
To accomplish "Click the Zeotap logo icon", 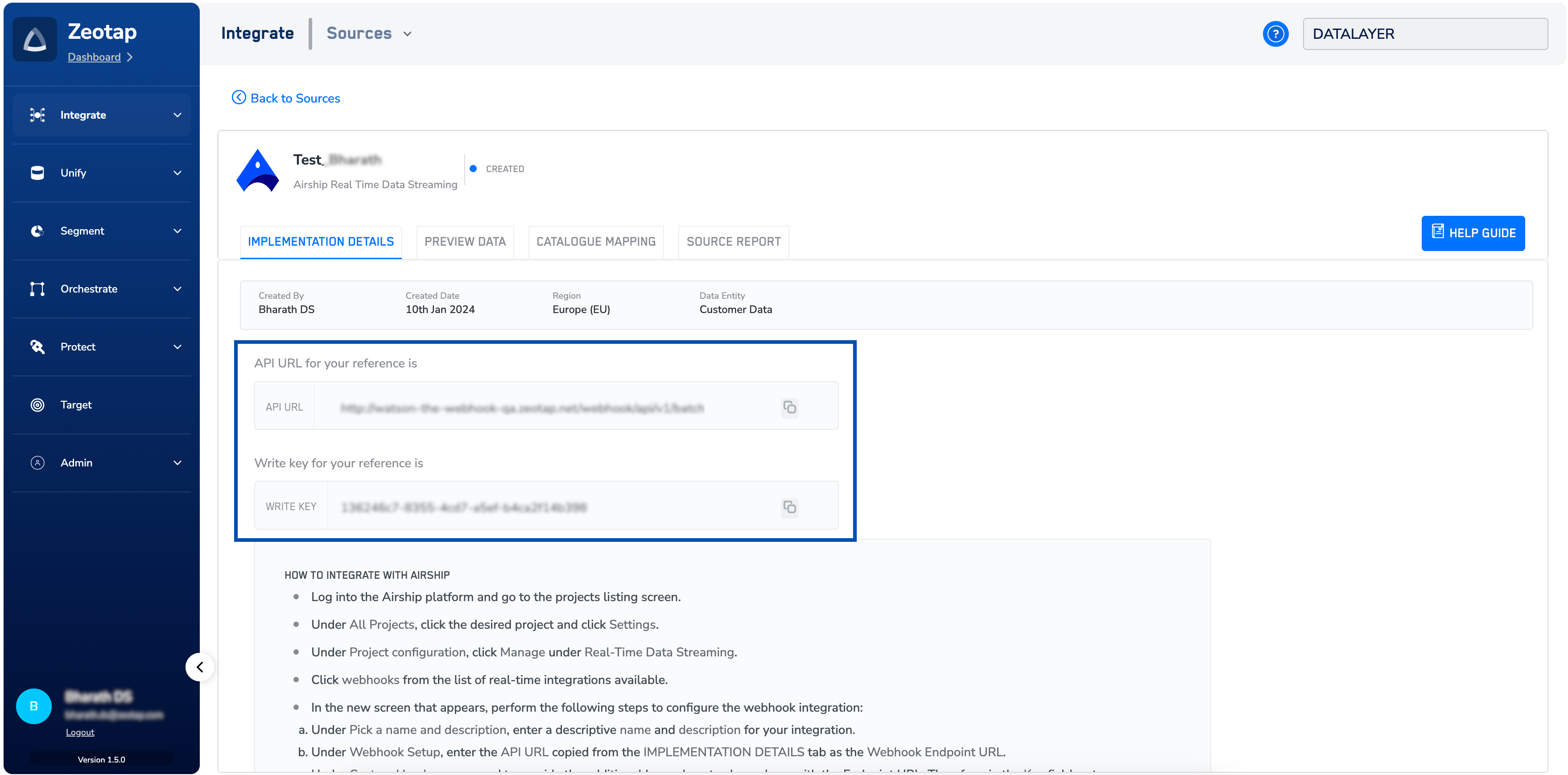I will click(x=35, y=40).
